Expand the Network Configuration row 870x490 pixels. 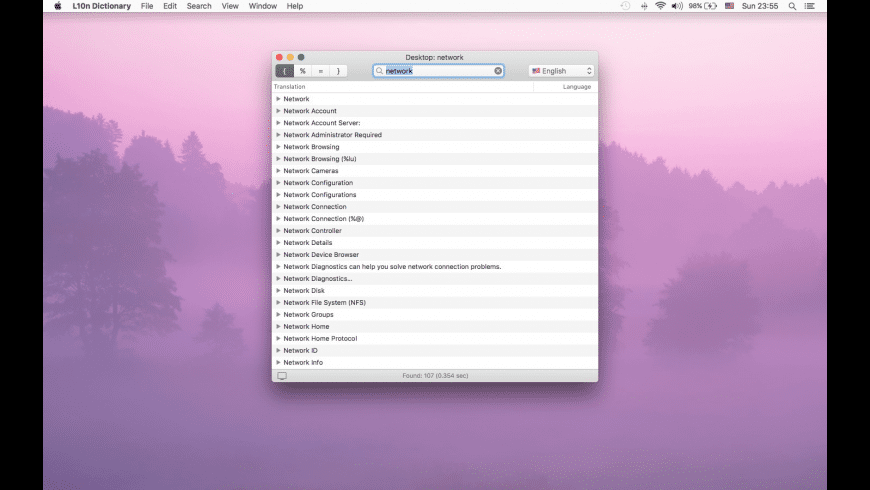(279, 183)
